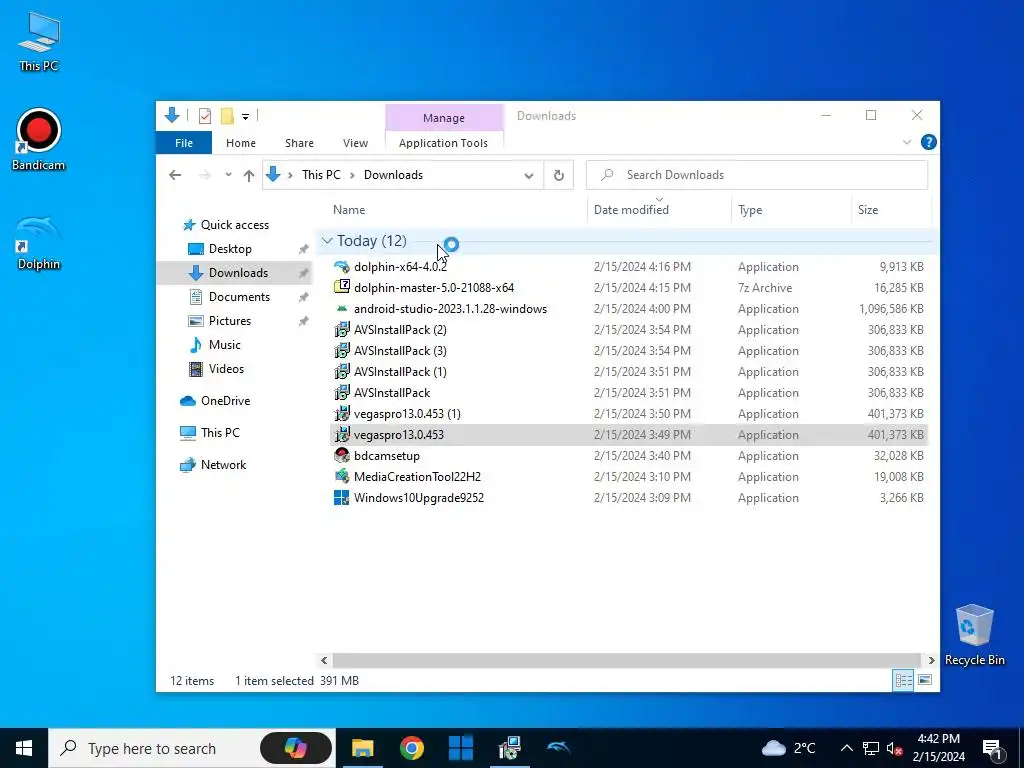Click the Search Downloads field
The width and height of the screenshot is (1024, 768).
pos(757,175)
